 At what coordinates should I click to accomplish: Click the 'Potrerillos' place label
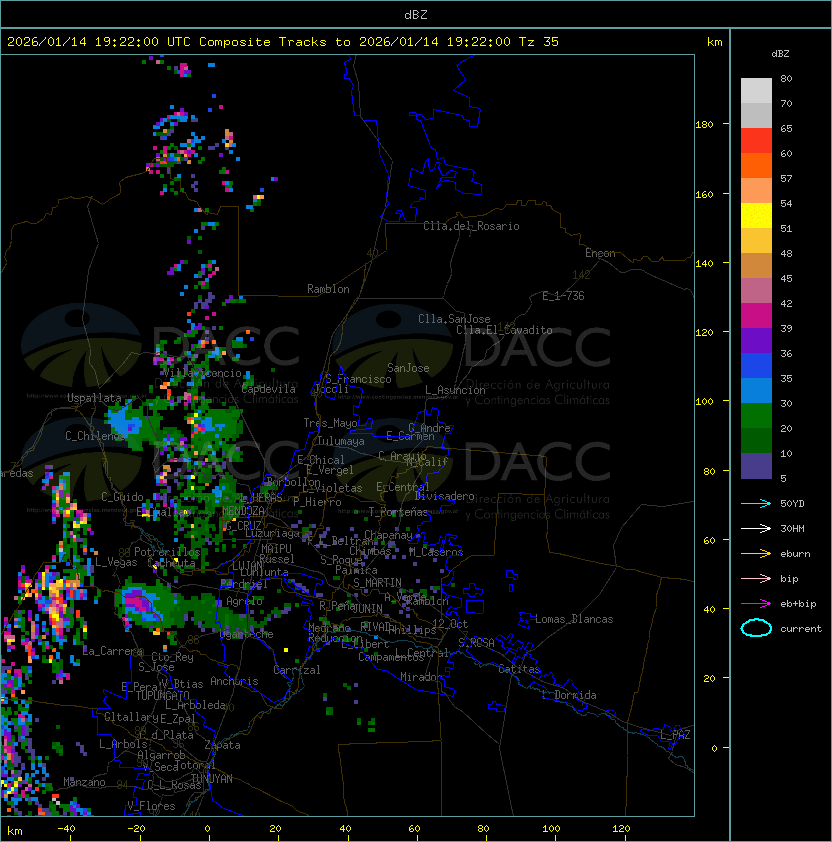167,552
